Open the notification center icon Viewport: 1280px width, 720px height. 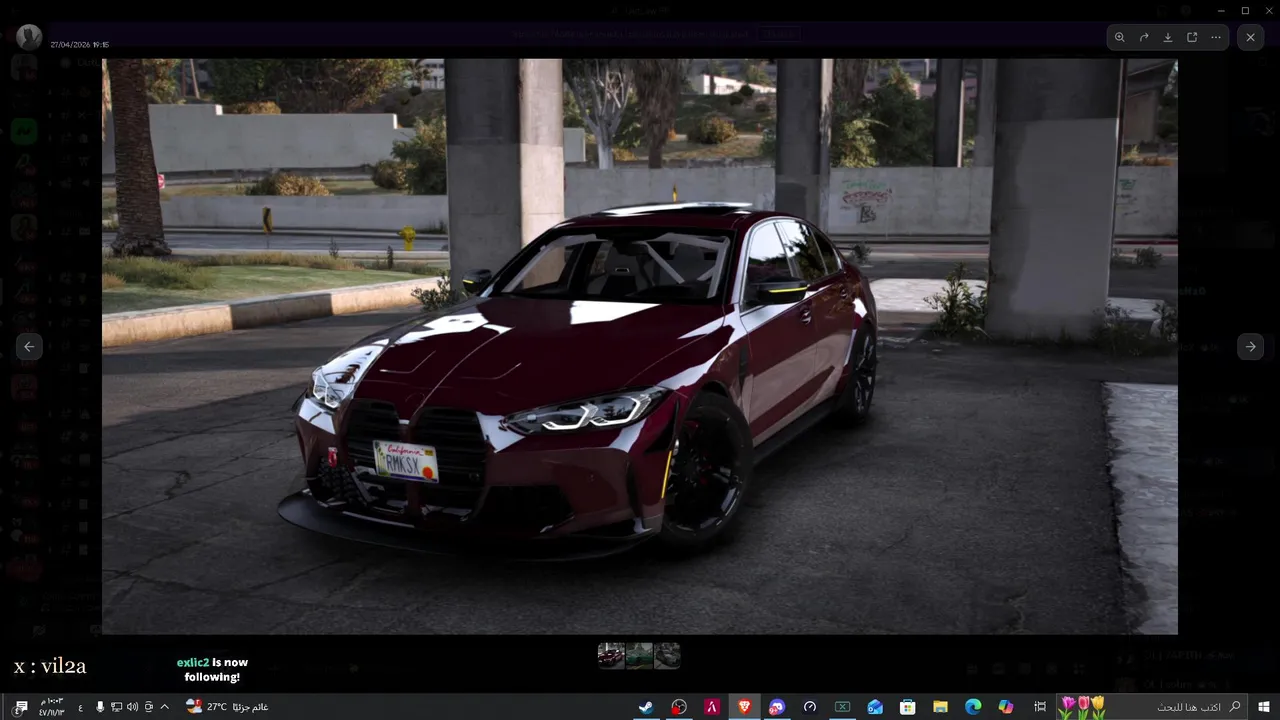coord(21,707)
